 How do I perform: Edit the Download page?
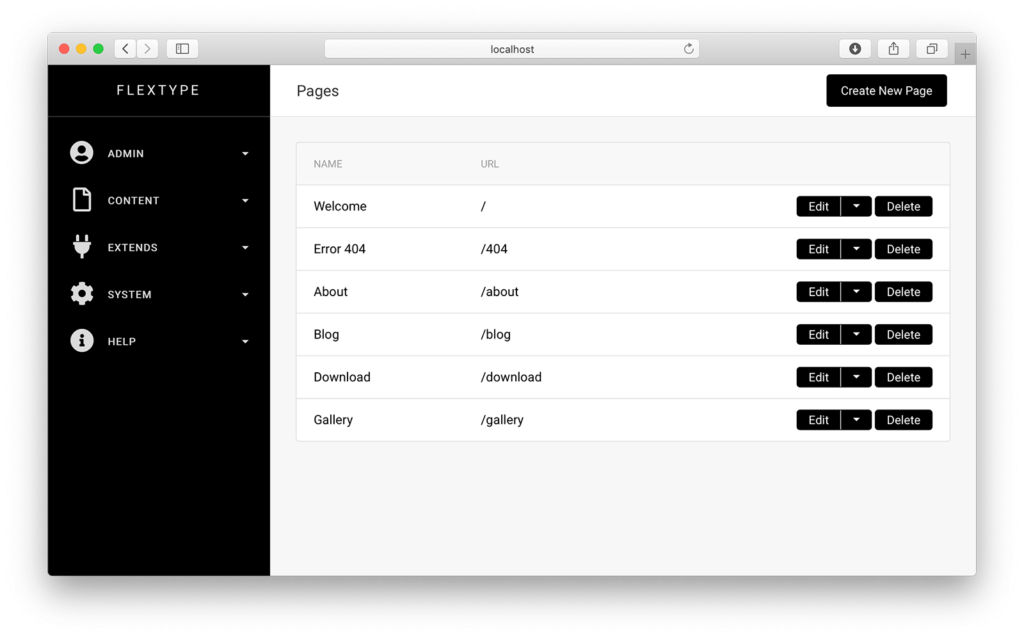point(818,377)
